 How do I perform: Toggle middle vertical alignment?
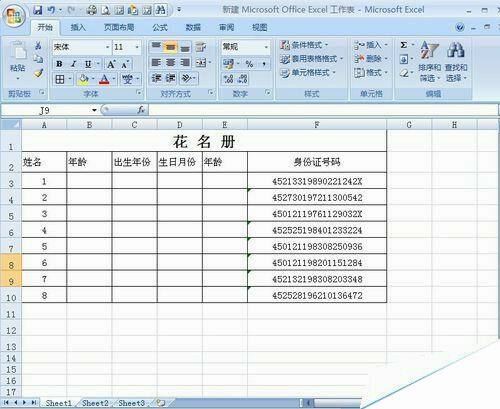click(170, 47)
